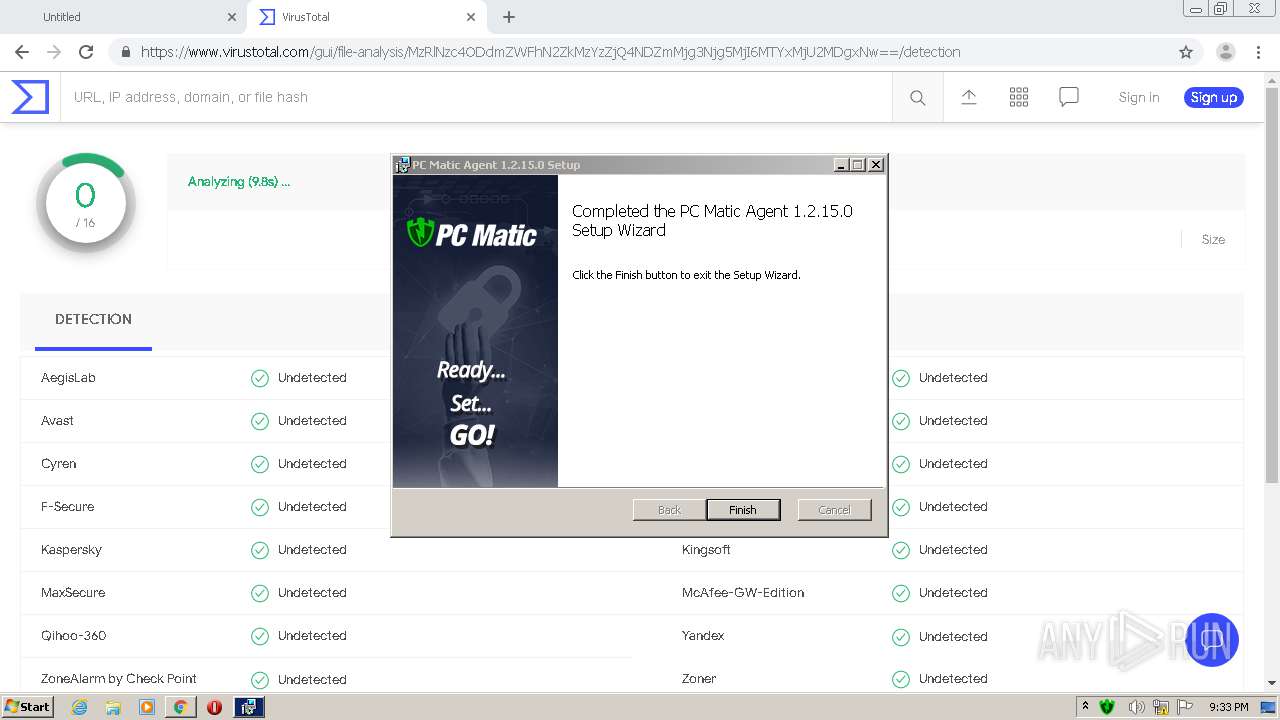Click the MaxSecure engine name

tap(73, 593)
